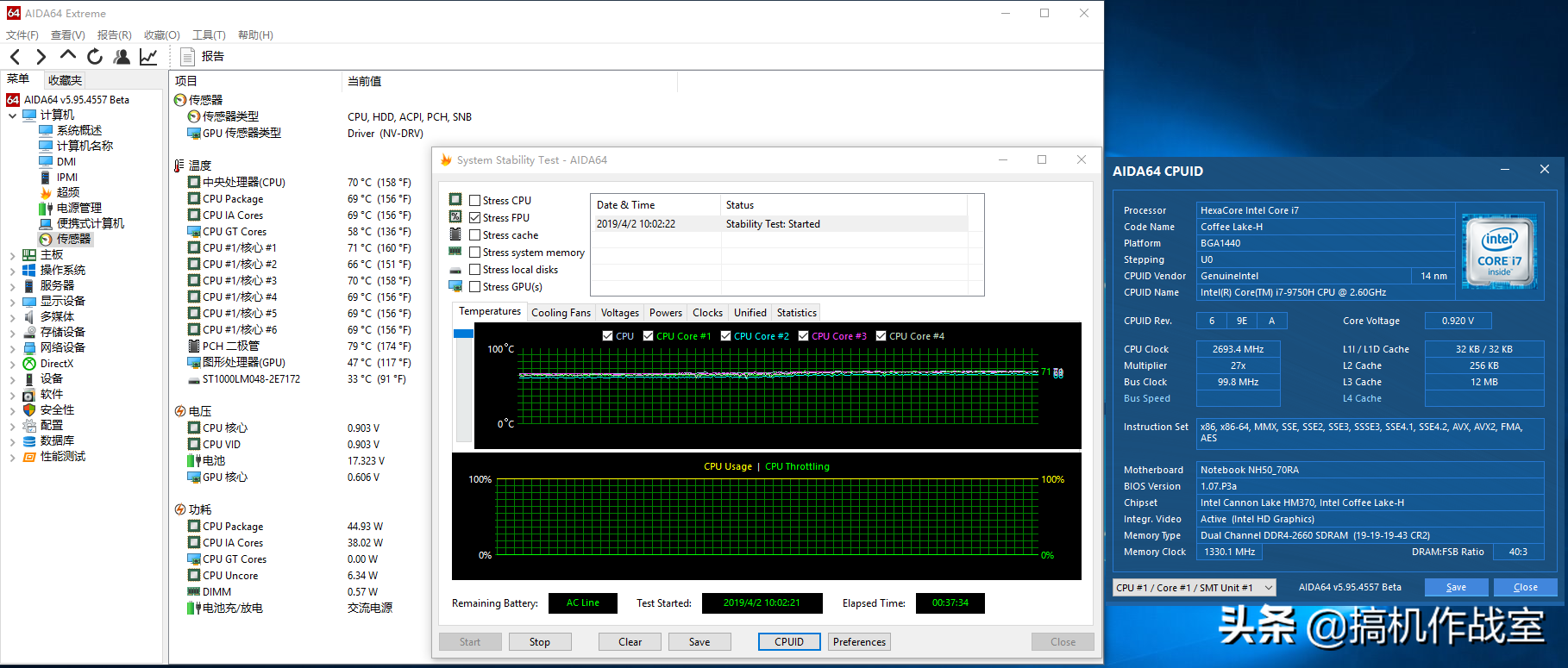Collapse the 计算机 tree node
This screenshot has height=668, width=1568.
(x=12, y=115)
